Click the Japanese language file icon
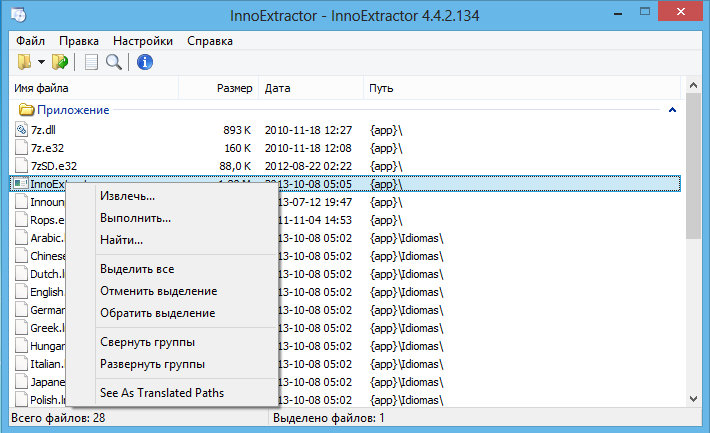Image resolution: width=710 pixels, height=433 pixels. (x=21, y=382)
